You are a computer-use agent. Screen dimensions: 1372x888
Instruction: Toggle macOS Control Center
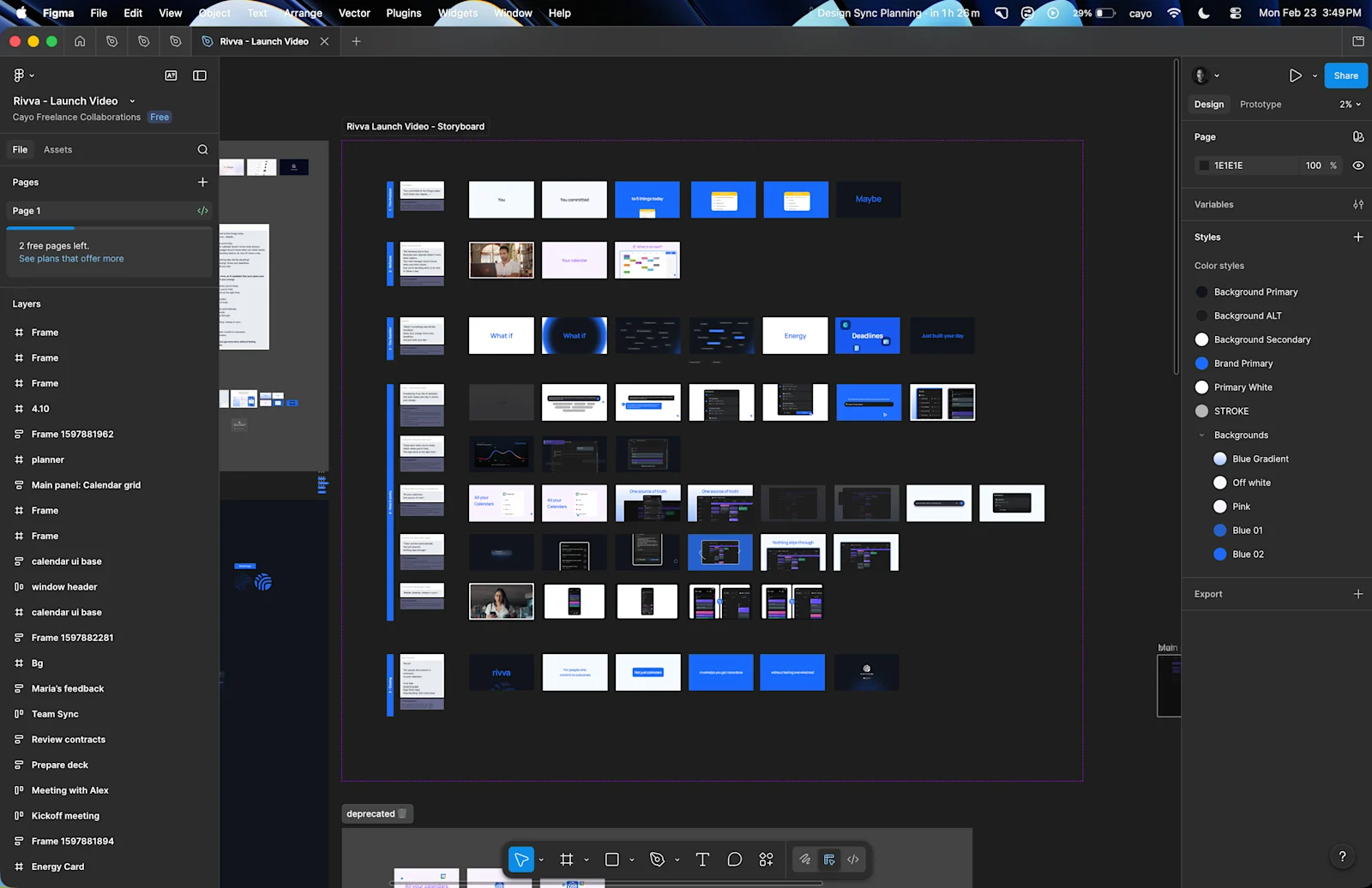pos(1236,13)
